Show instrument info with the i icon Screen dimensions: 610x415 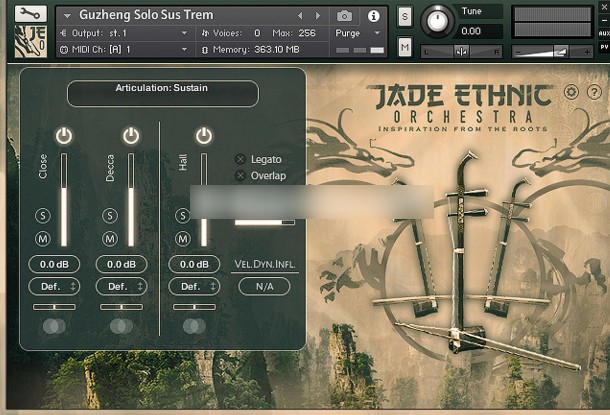[x=373, y=16]
